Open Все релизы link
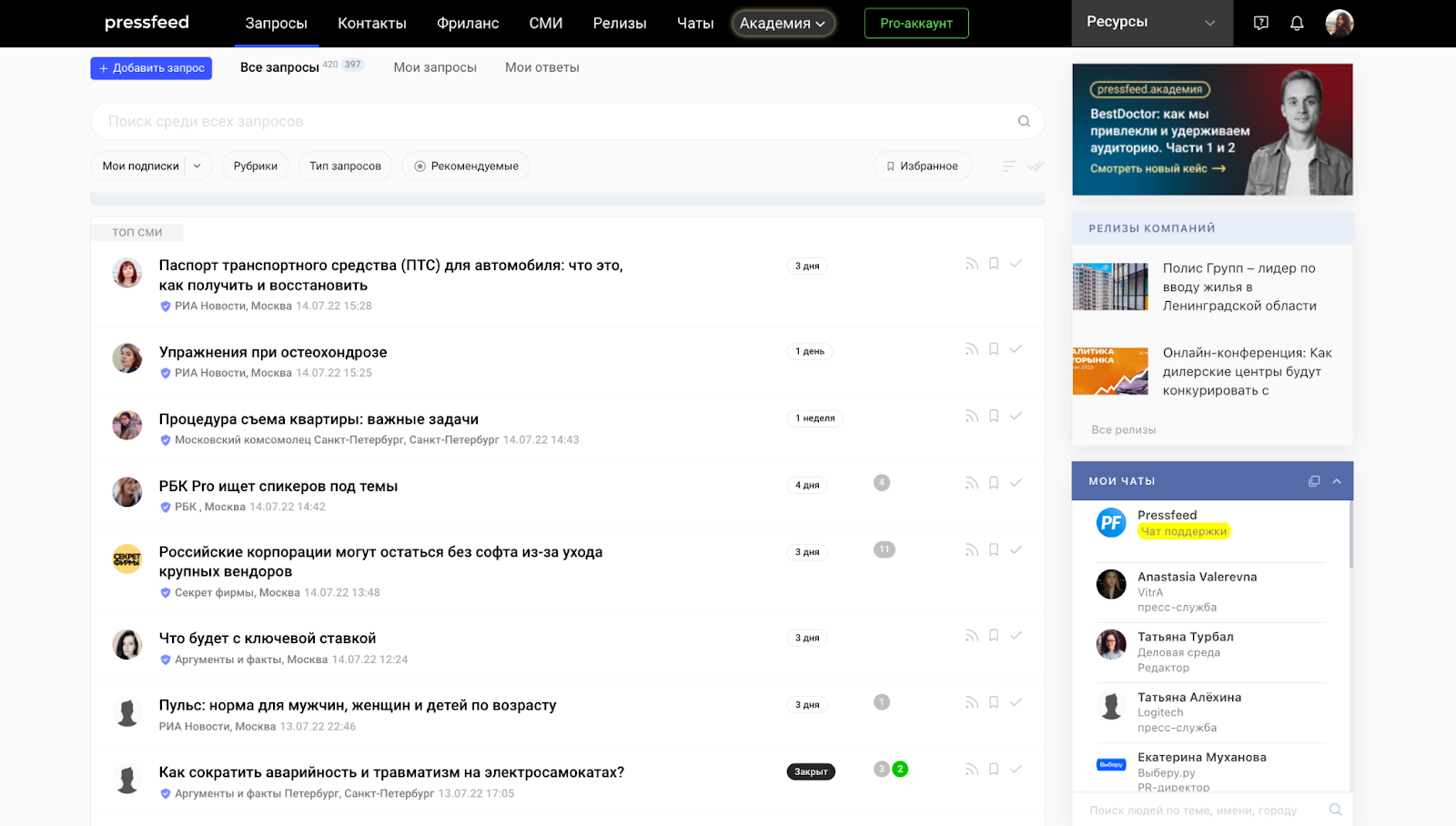1456x826 pixels. (1124, 430)
